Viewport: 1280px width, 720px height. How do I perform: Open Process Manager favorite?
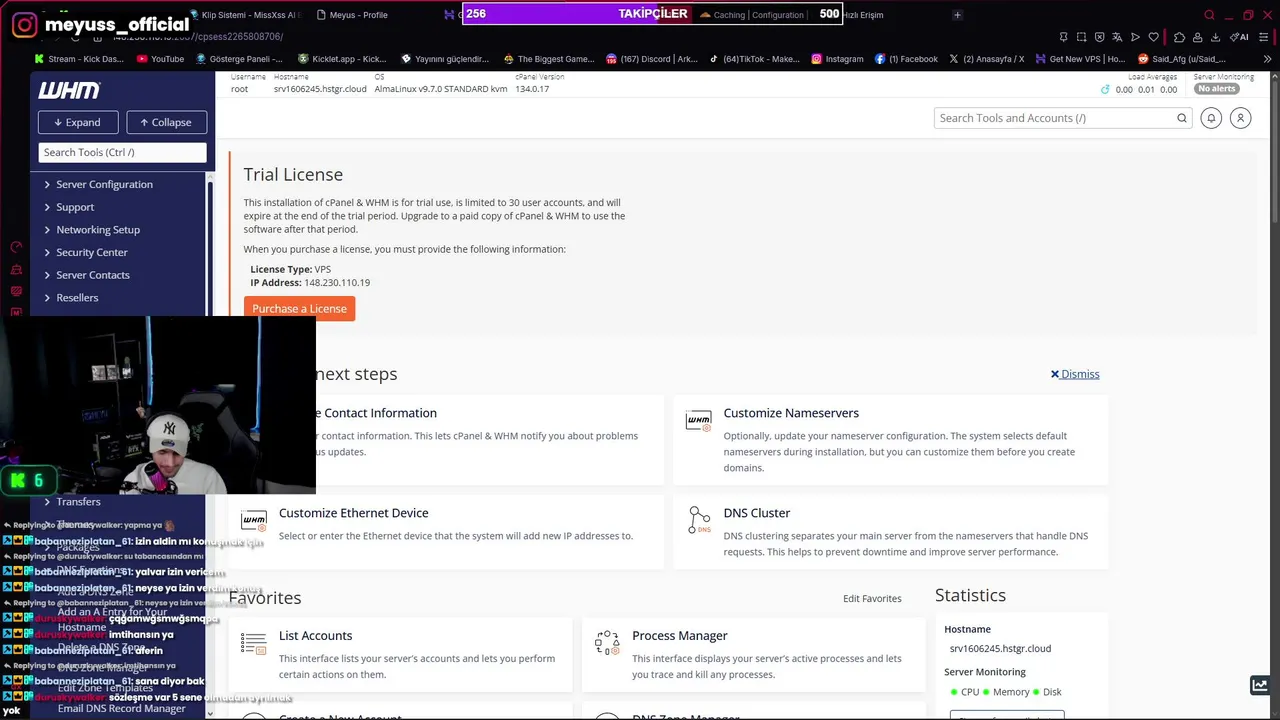point(679,636)
